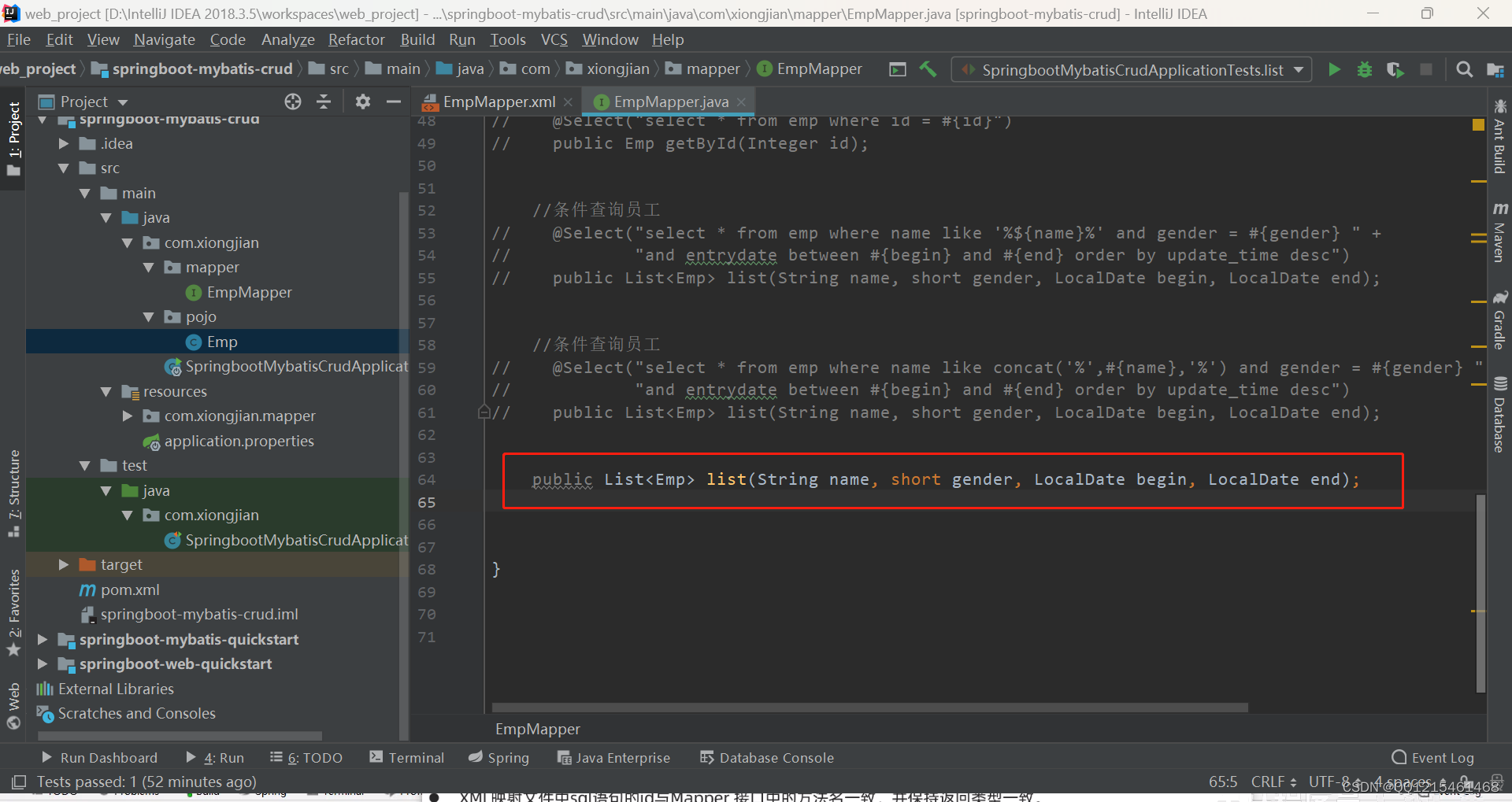Expand springboot-web-quickstart module

(x=43, y=664)
